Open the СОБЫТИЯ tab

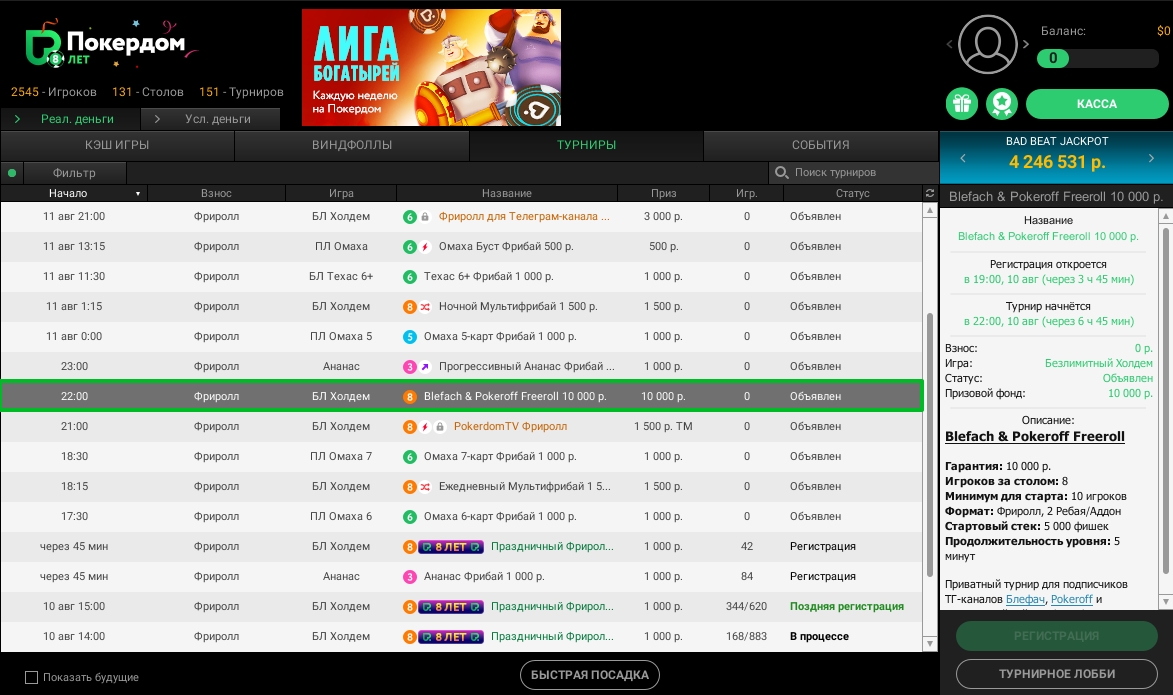point(821,145)
